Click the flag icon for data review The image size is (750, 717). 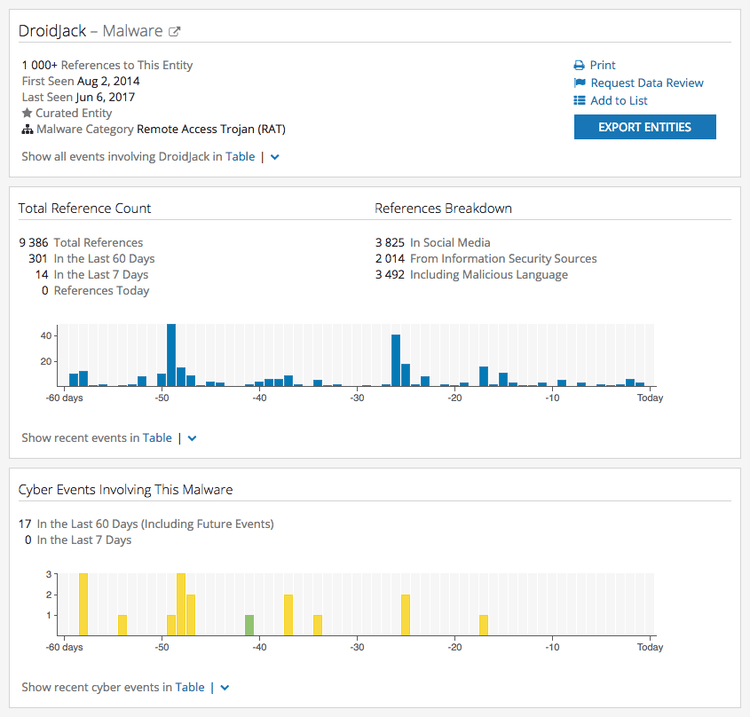(x=579, y=83)
